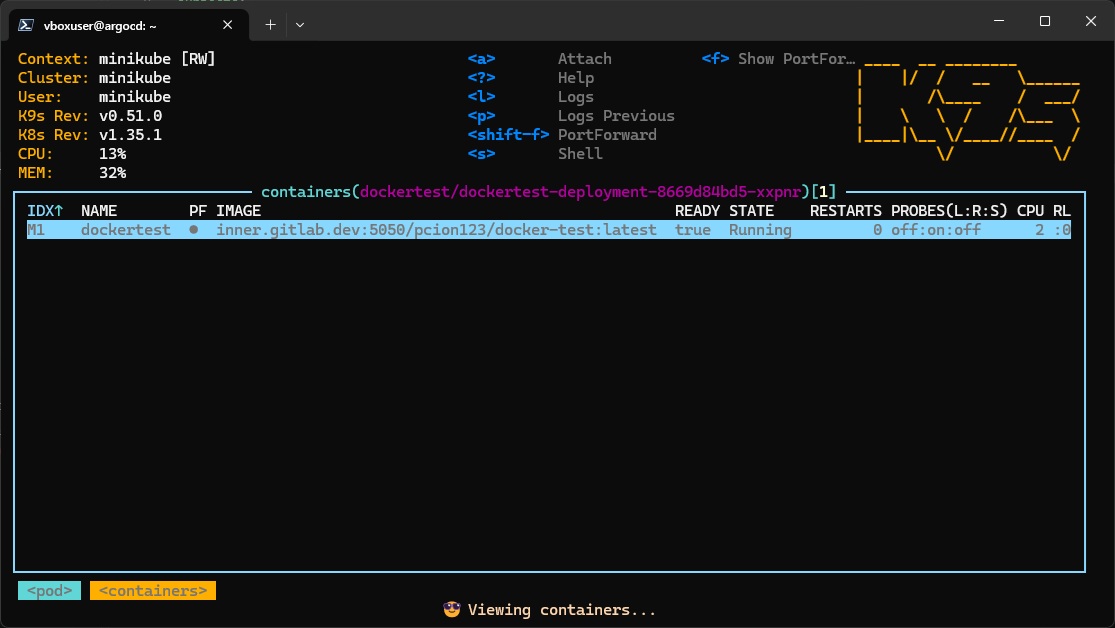Screen dimensions: 1115x628
Task: Click the PROBES(L:R:S) column header
Action: pyautogui.click(x=949, y=211)
